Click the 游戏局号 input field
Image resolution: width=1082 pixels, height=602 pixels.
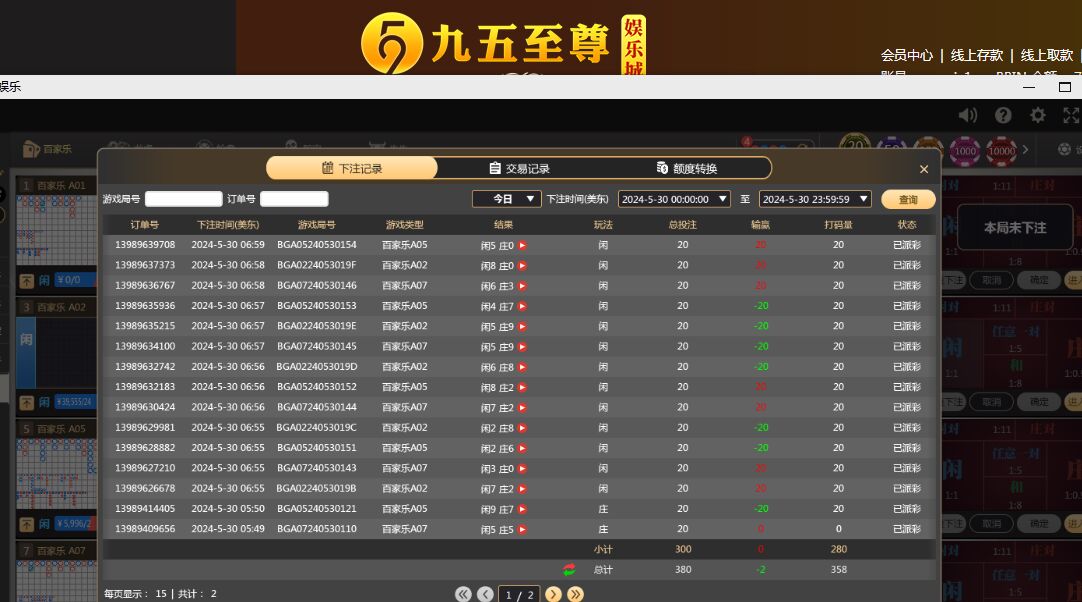[183, 199]
